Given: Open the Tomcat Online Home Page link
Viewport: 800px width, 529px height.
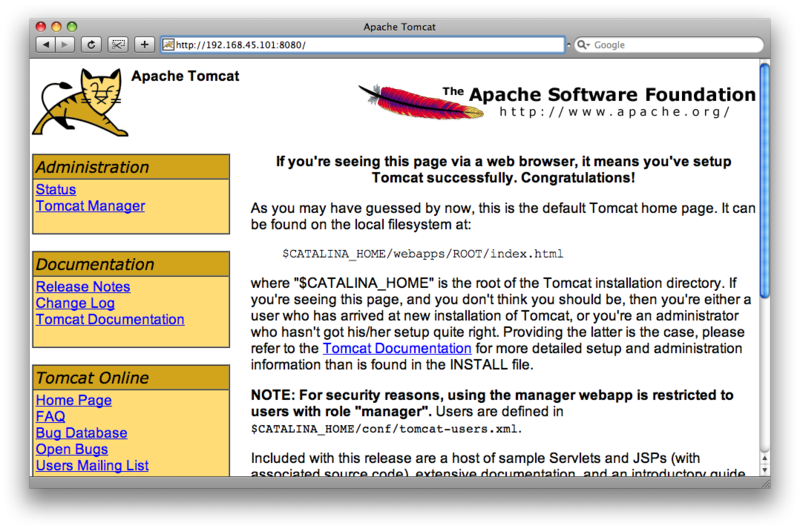Looking at the screenshot, I should pos(73,400).
